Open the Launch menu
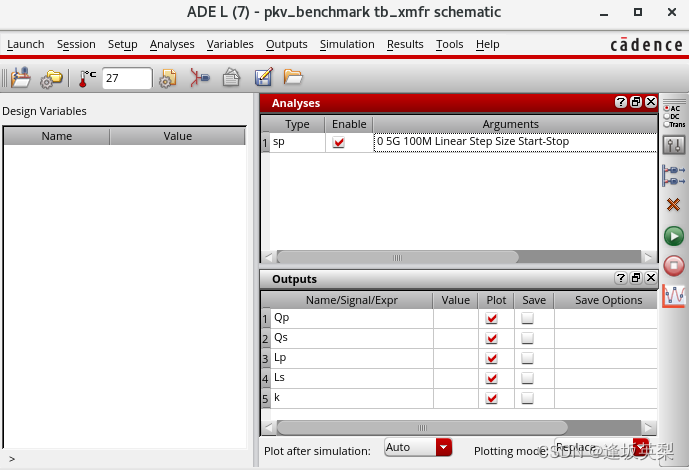The height and width of the screenshot is (470, 689). pyautogui.click(x=25, y=44)
